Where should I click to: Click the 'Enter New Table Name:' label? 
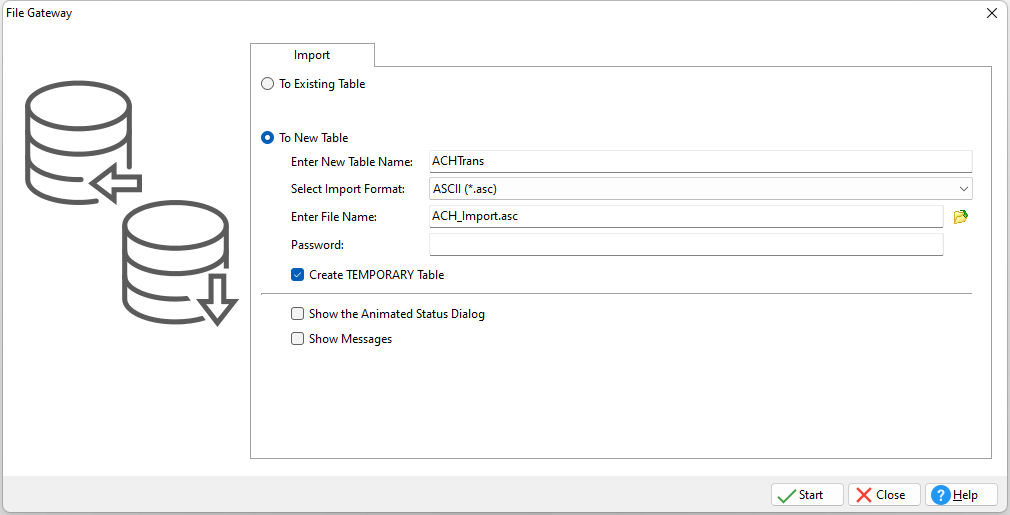352,162
